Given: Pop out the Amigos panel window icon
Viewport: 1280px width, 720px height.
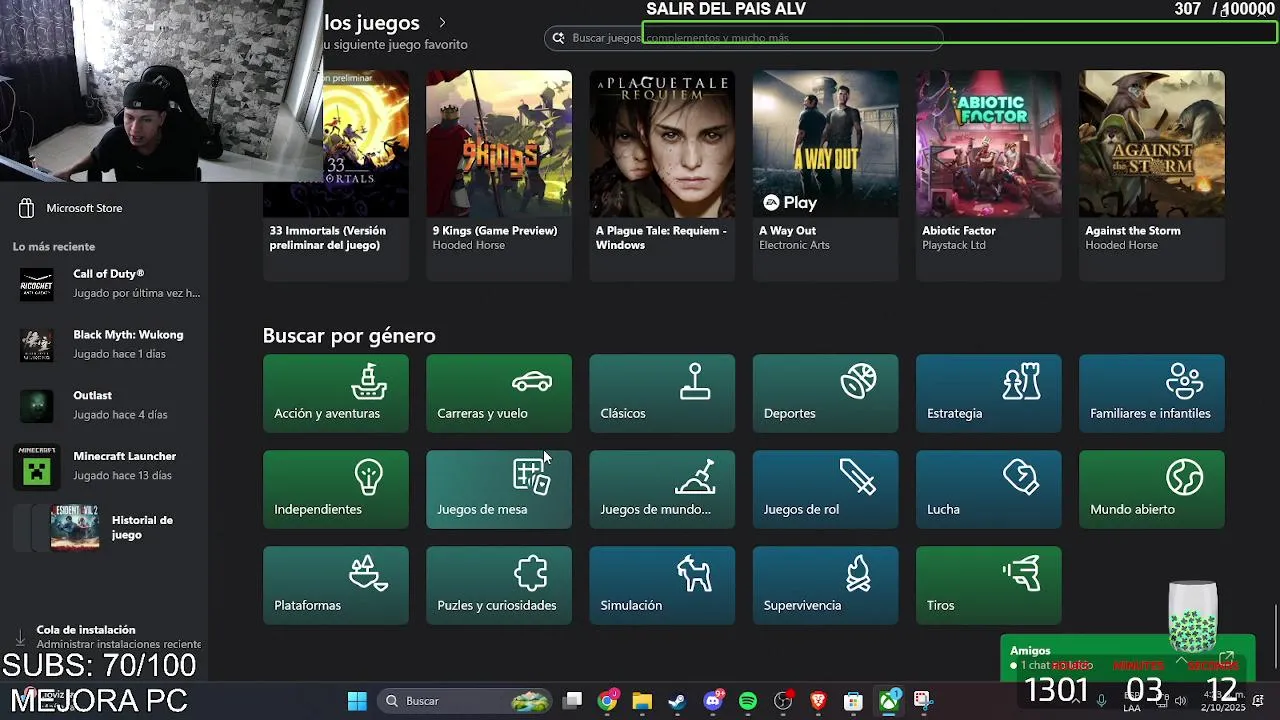Looking at the screenshot, I should [1227, 658].
